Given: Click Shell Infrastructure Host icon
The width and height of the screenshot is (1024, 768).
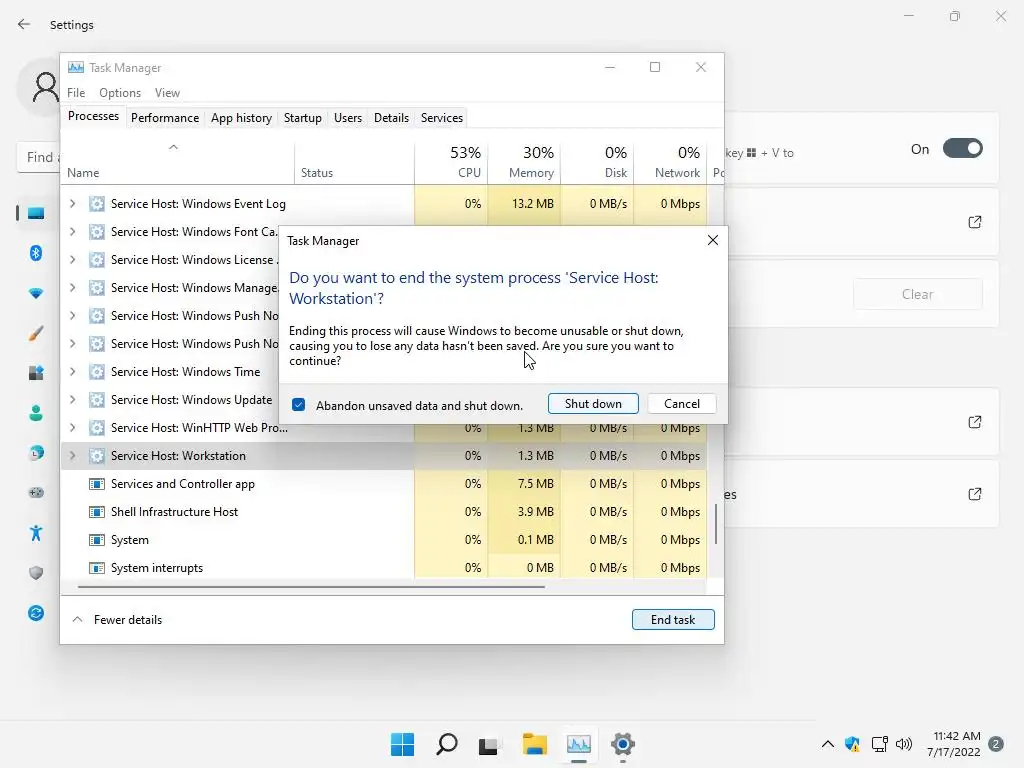Looking at the screenshot, I should pyautogui.click(x=97, y=512).
